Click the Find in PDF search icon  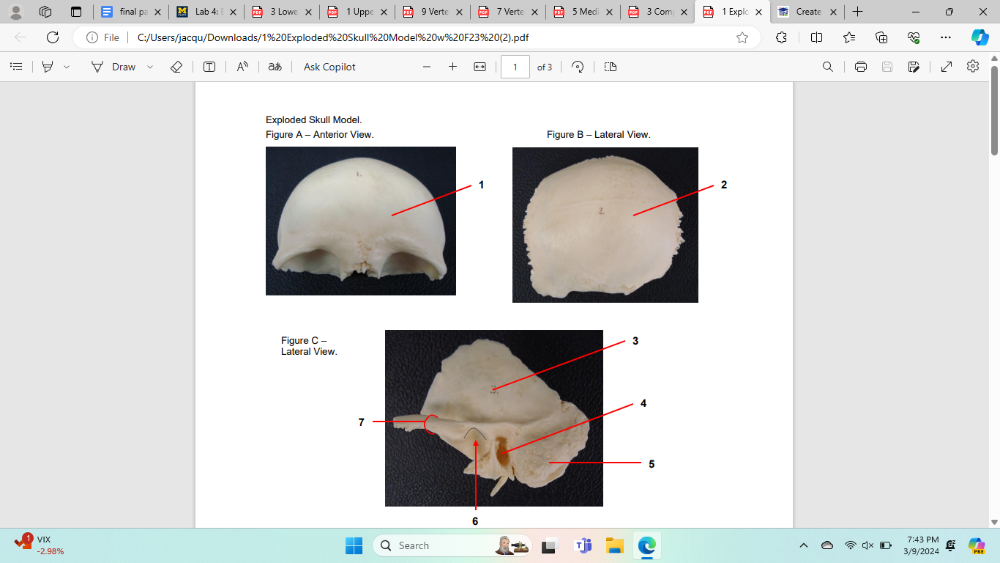827,67
